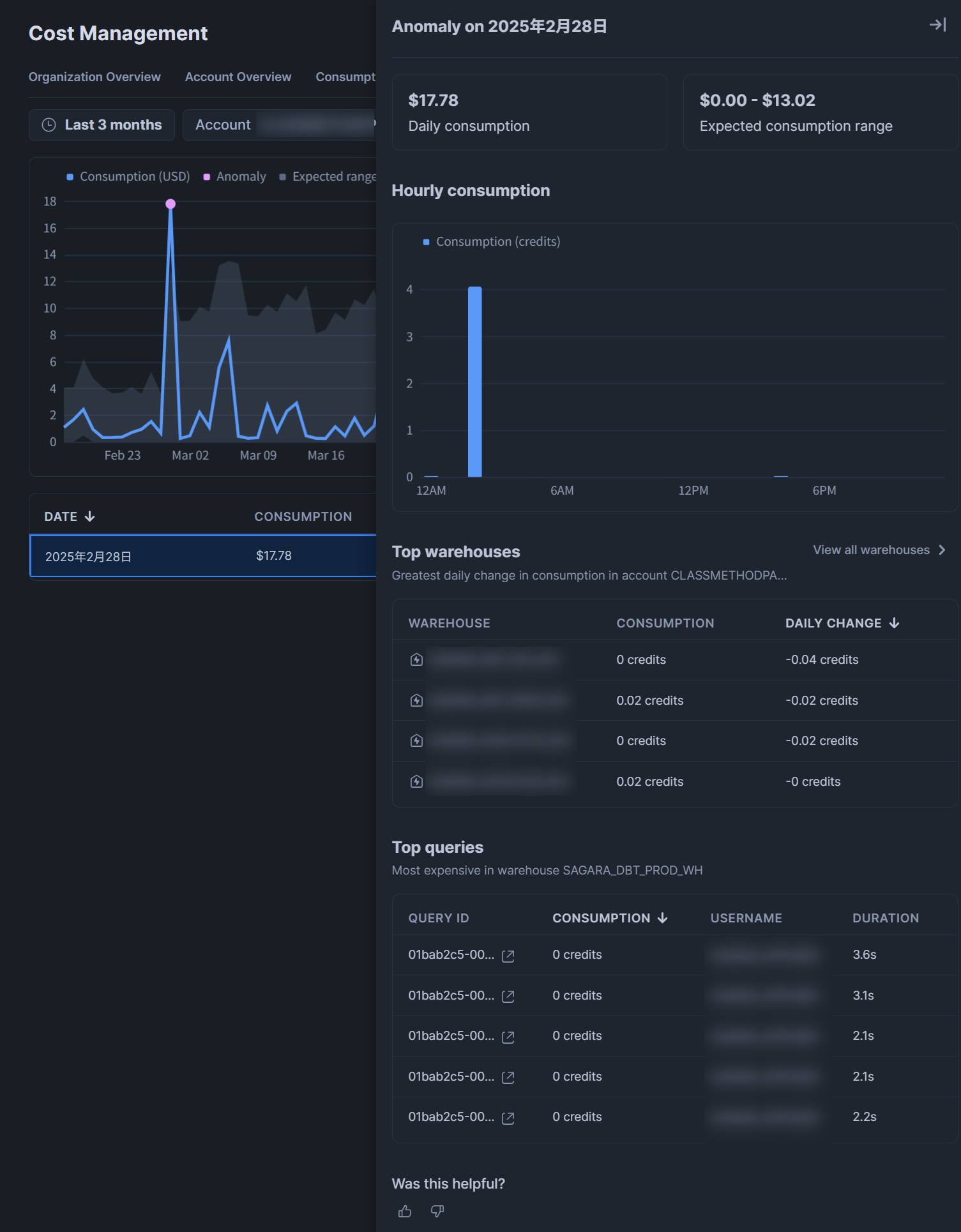Collapse the anomaly side panel arrow icon
961x1232 pixels.
(937, 25)
